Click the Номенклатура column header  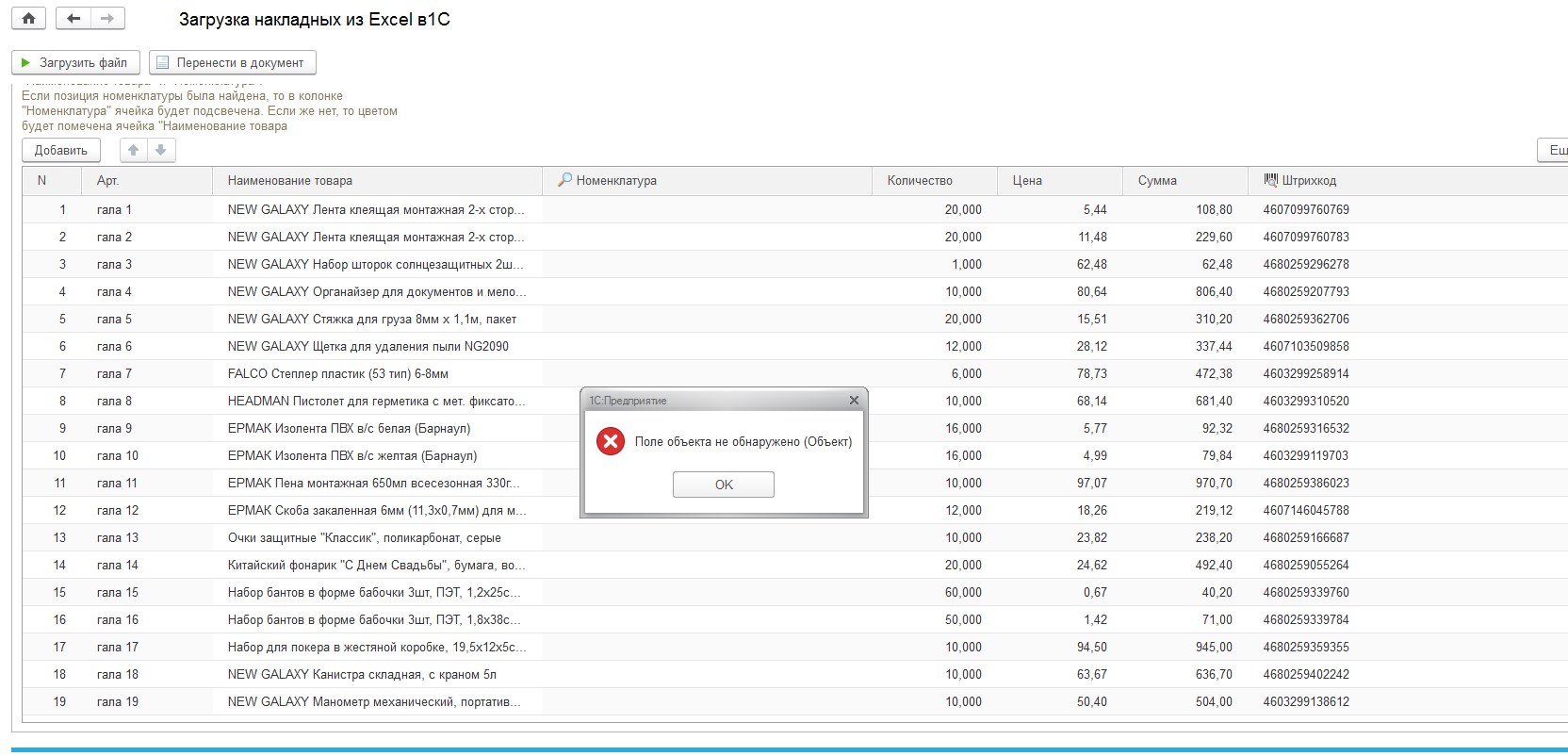tap(707, 180)
